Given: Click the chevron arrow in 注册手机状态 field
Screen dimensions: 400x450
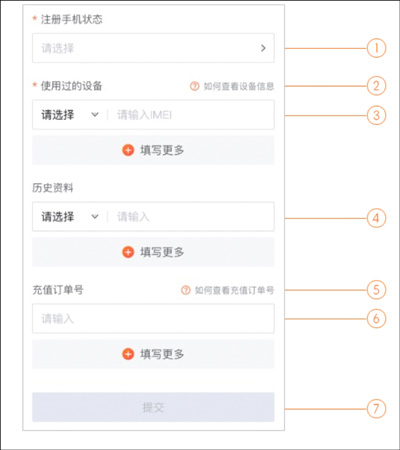Looking at the screenshot, I should point(263,48).
